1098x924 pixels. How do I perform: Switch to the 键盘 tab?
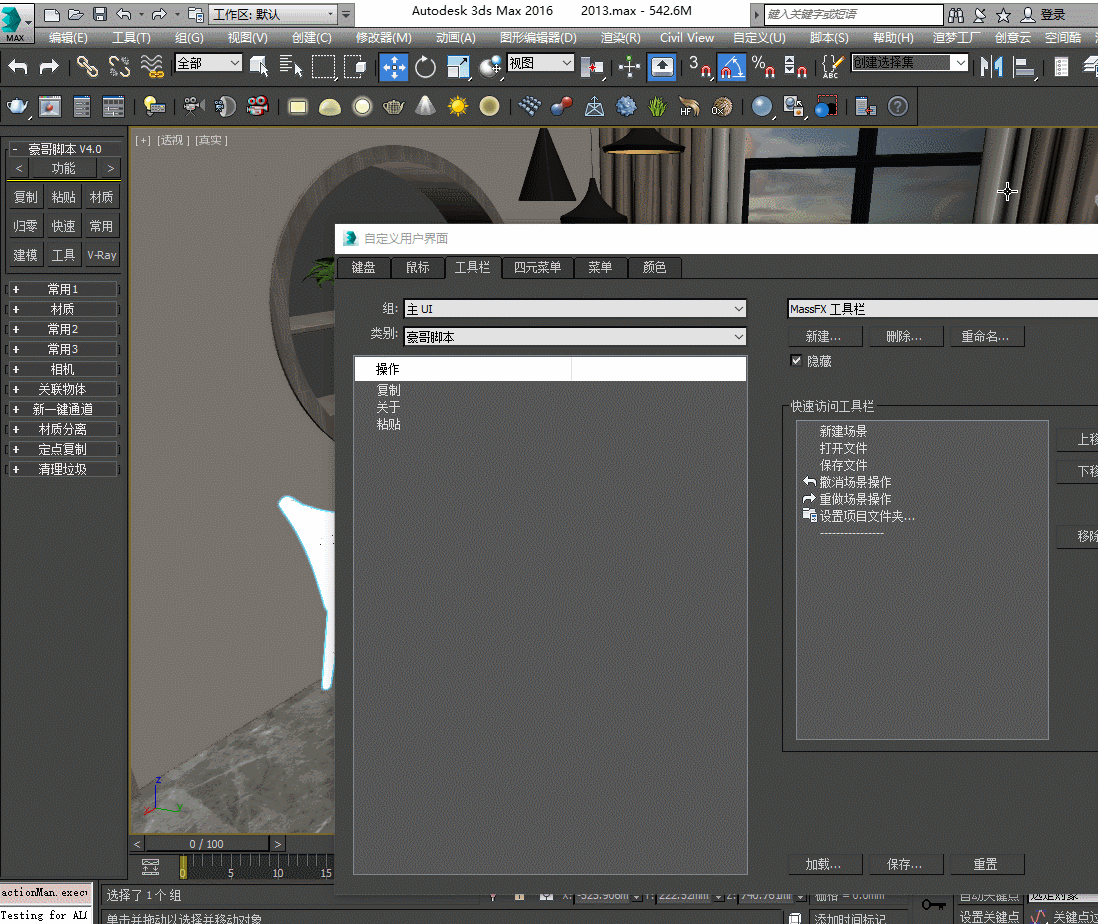[362, 268]
